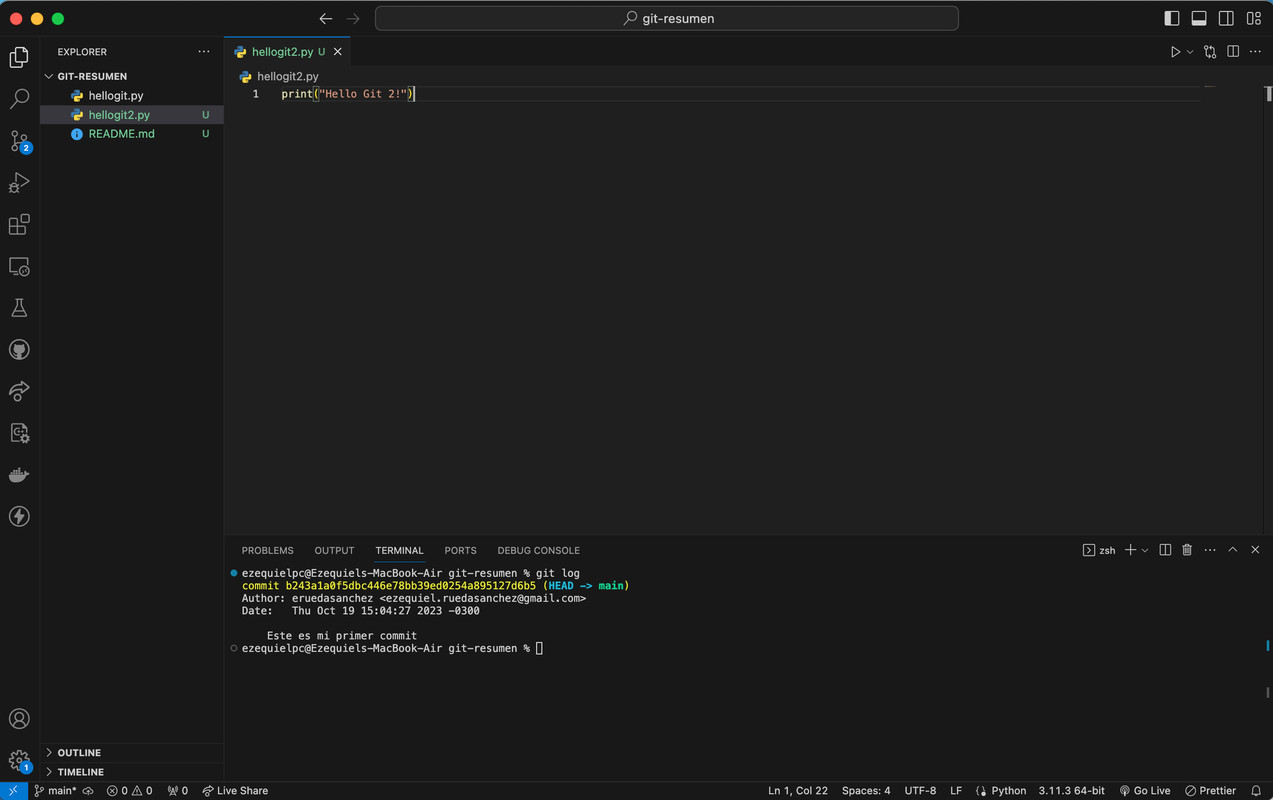The height and width of the screenshot is (800, 1273).
Task: Open the Extensions view
Action: (x=19, y=225)
